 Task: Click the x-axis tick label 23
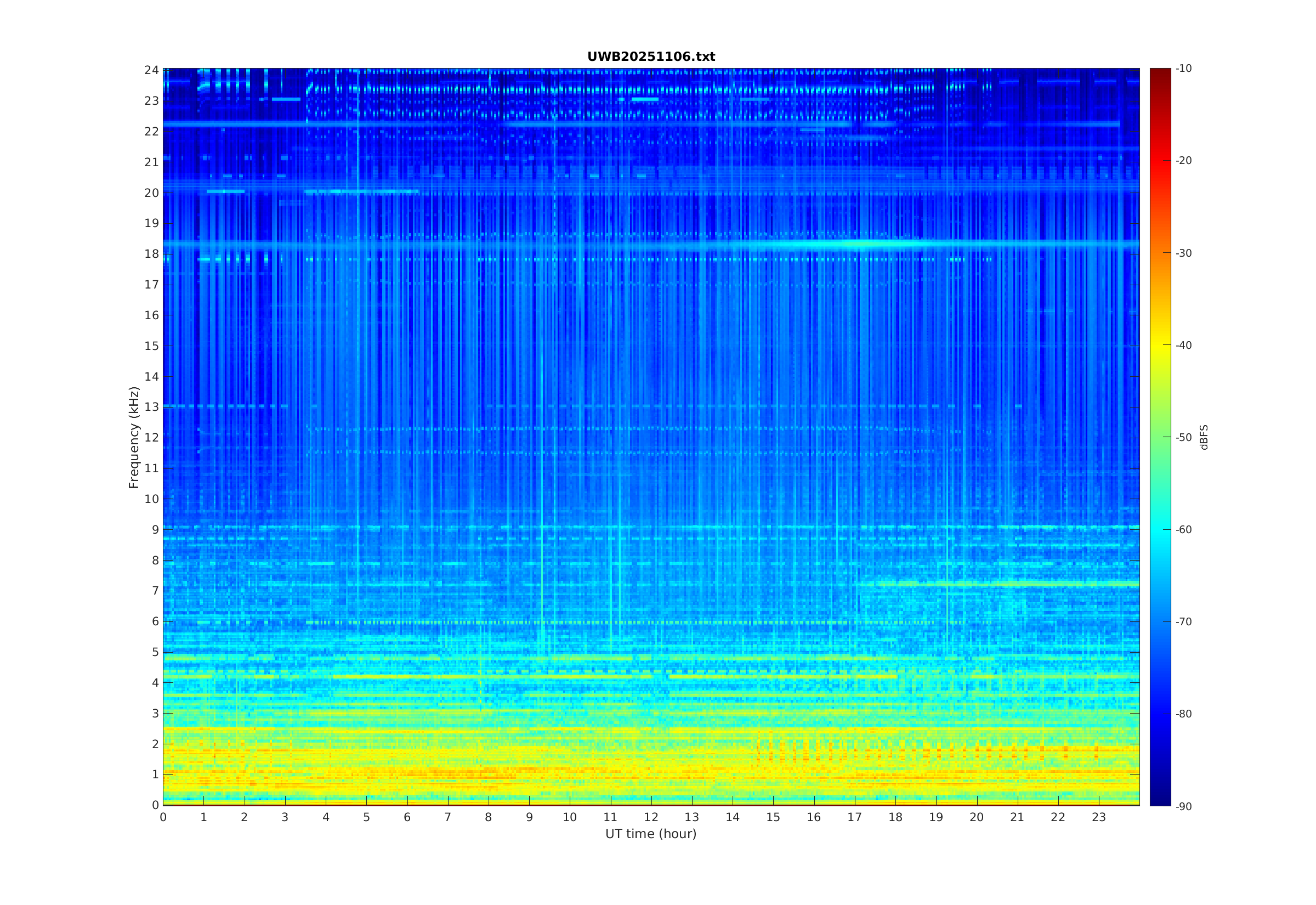pos(1099,817)
